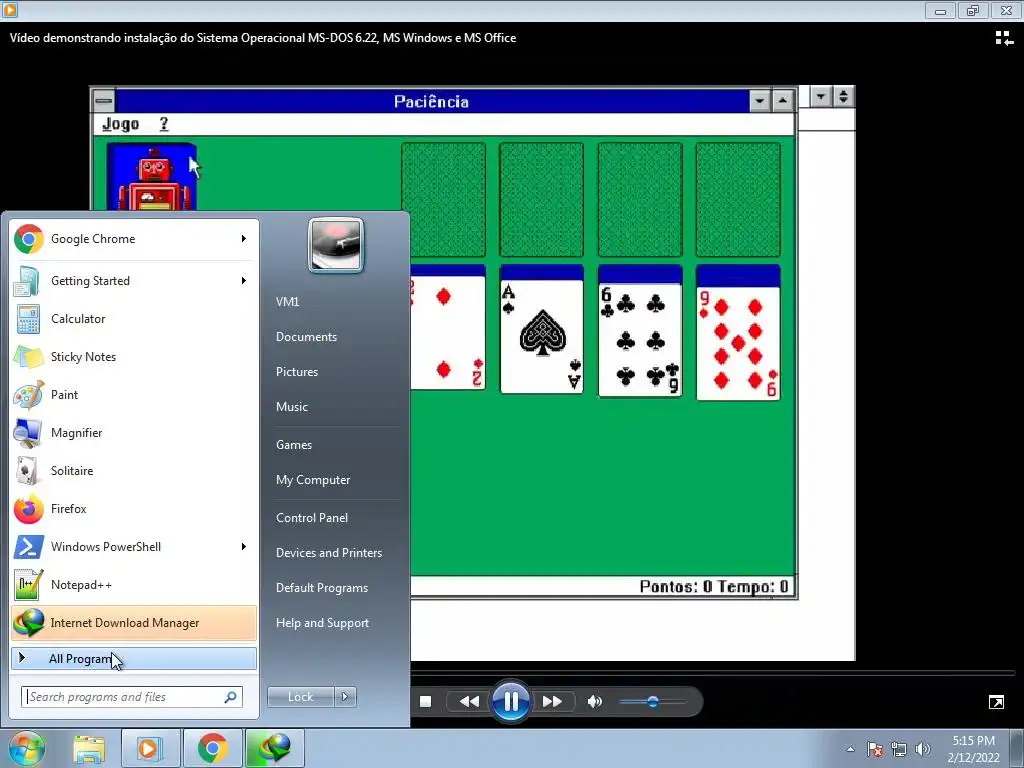1024x768 pixels.
Task: Fast forward the video
Action: point(552,701)
